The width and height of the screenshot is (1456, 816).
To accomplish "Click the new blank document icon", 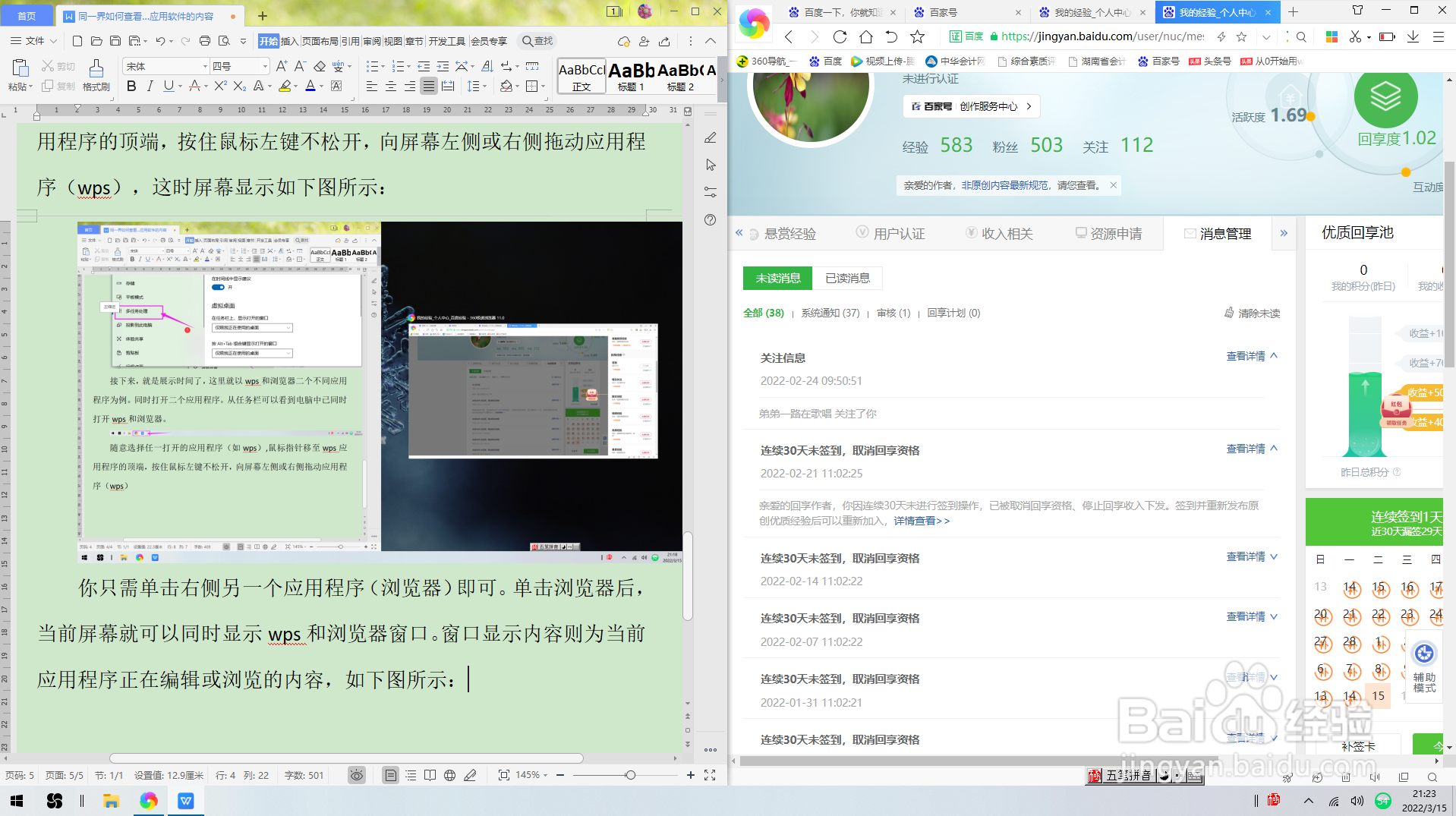I will (x=77, y=41).
